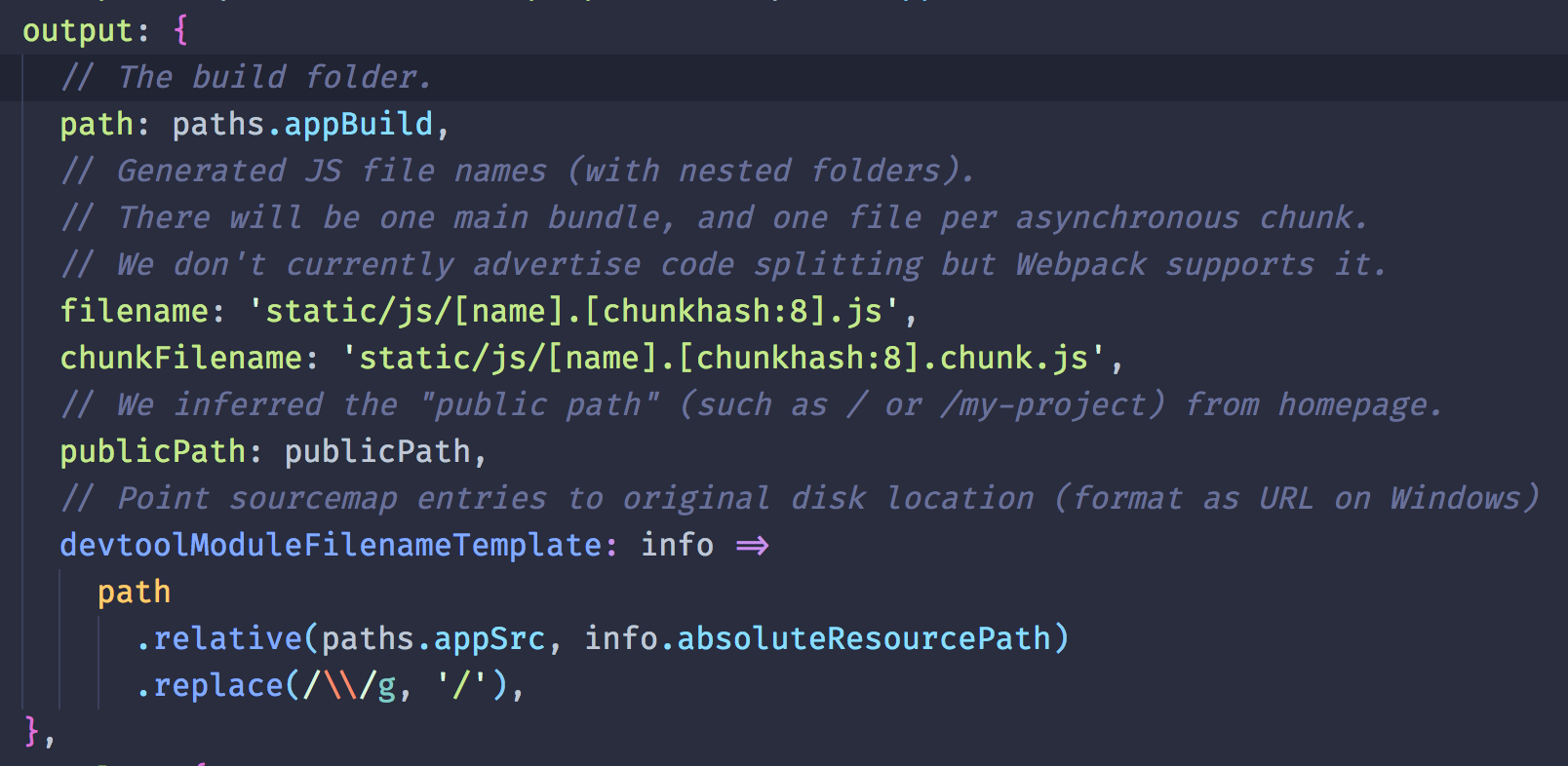Click 'info.absoluteResourcePath' argument
This screenshot has height=766, width=1568.
click(x=817, y=639)
